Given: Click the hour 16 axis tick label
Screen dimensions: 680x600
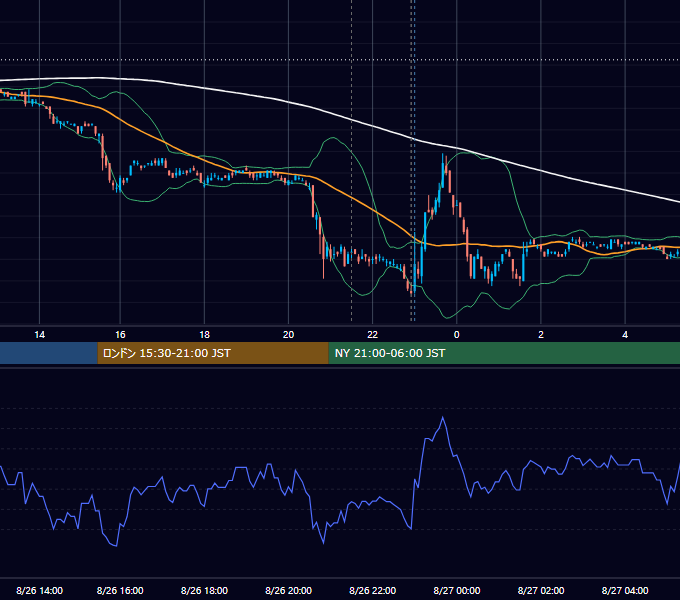Looking at the screenshot, I should point(120,335).
